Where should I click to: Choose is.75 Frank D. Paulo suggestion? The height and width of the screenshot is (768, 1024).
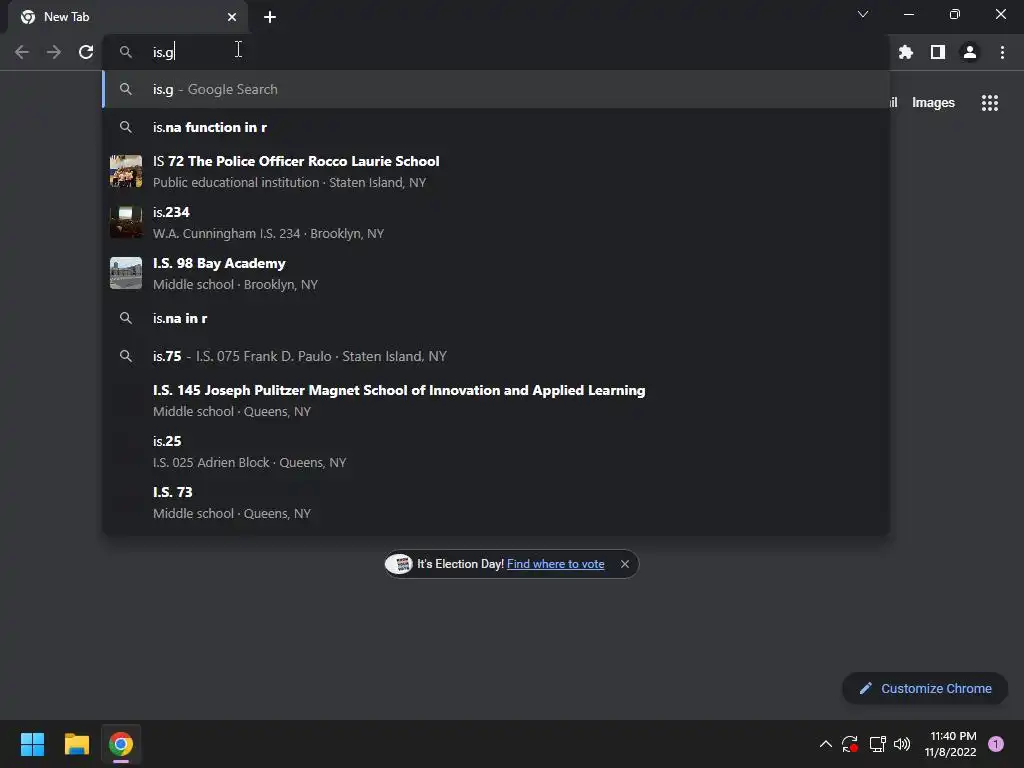[x=496, y=356]
